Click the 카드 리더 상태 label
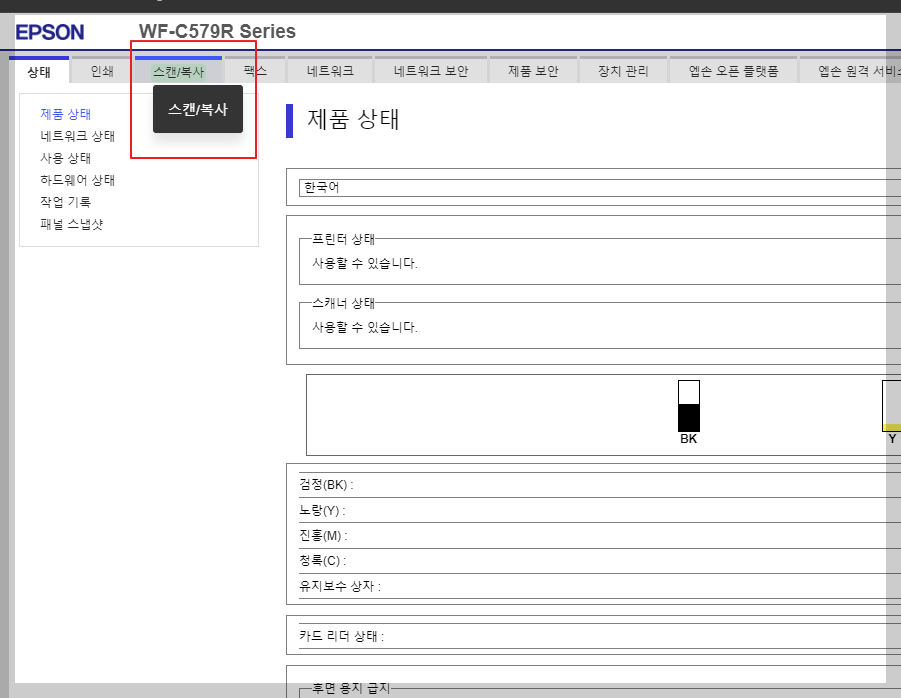Viewport: 901px width, 698px height. (341, 636)
